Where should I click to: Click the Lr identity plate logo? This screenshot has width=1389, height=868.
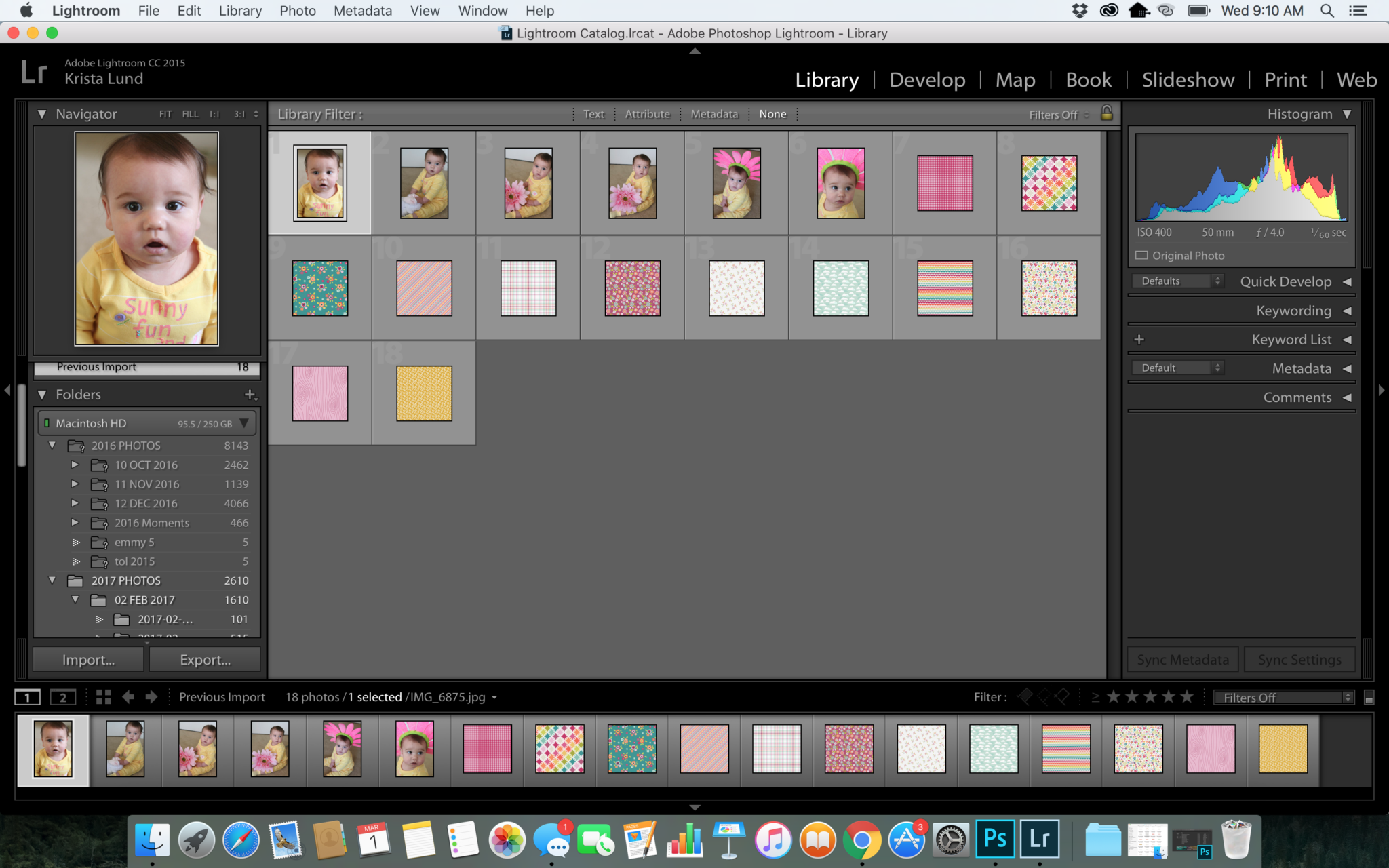click(x=34, y=71)
